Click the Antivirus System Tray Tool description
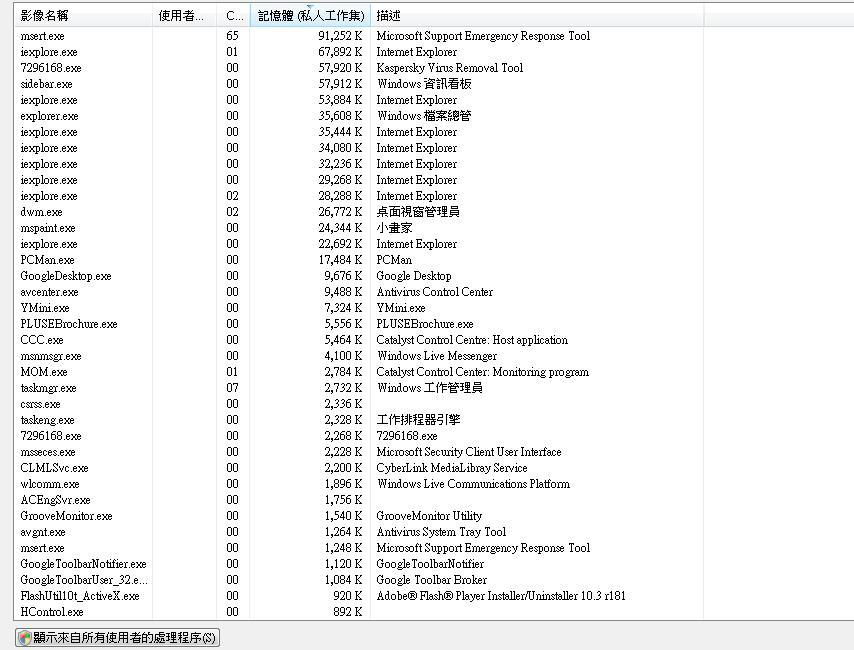Screen dimensions: 854x650 441,532
